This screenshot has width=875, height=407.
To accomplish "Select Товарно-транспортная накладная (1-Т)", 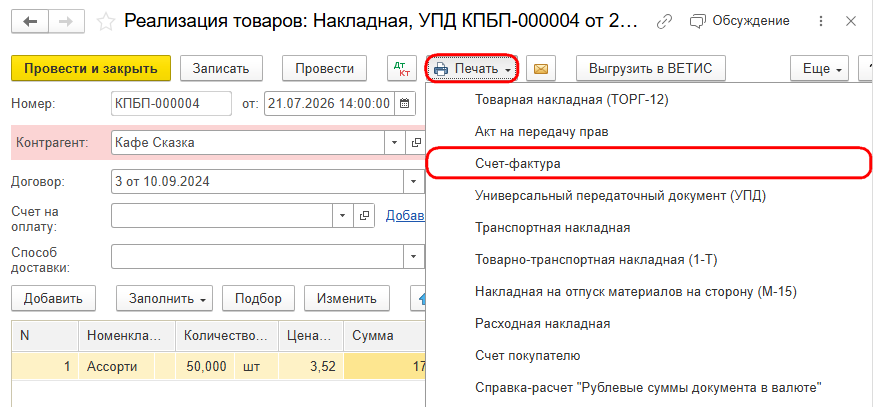I will tap(650, 260).
